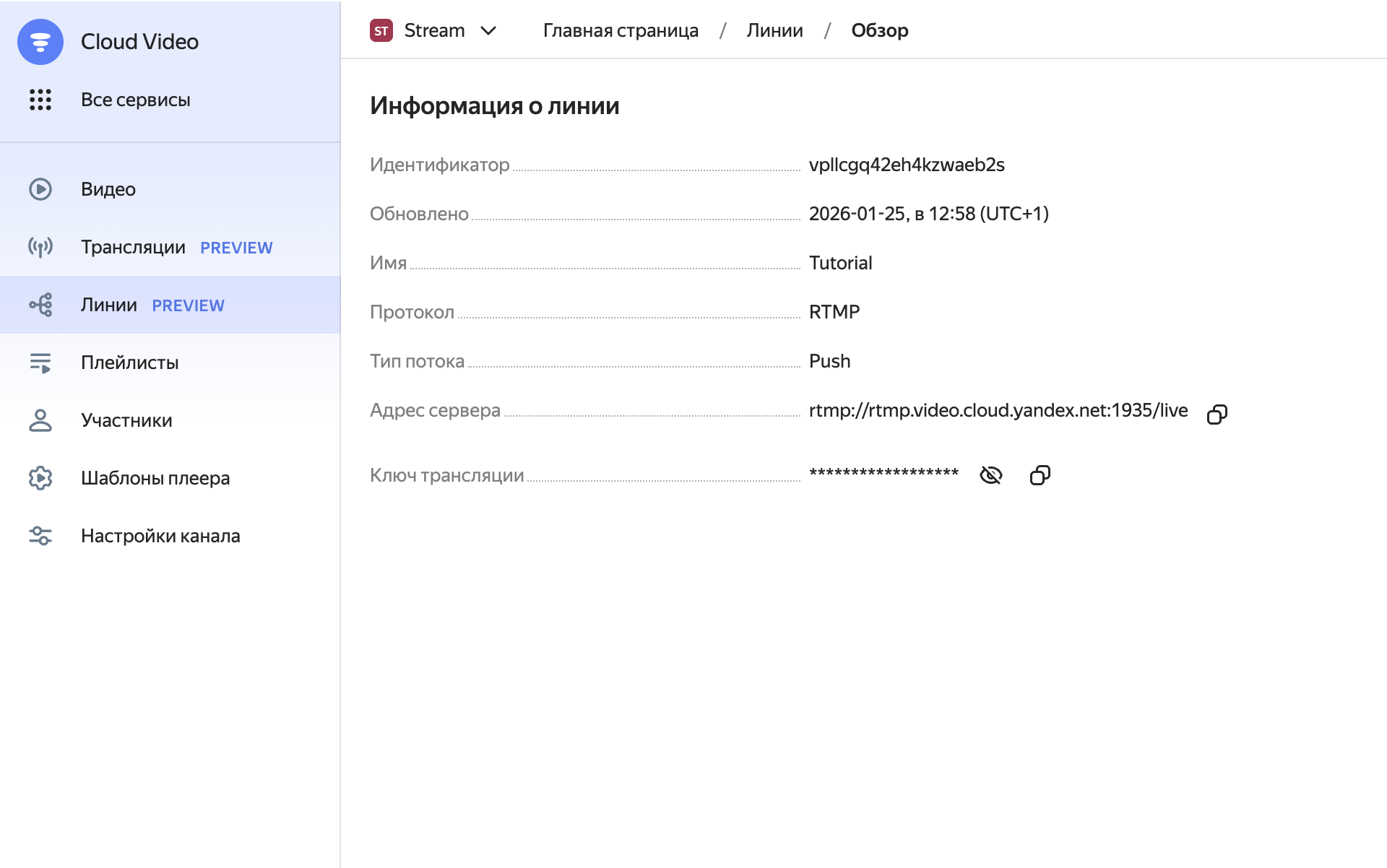Open the all services grid icon
This screenshot has width=1387, height=868.
pos(40,100)
